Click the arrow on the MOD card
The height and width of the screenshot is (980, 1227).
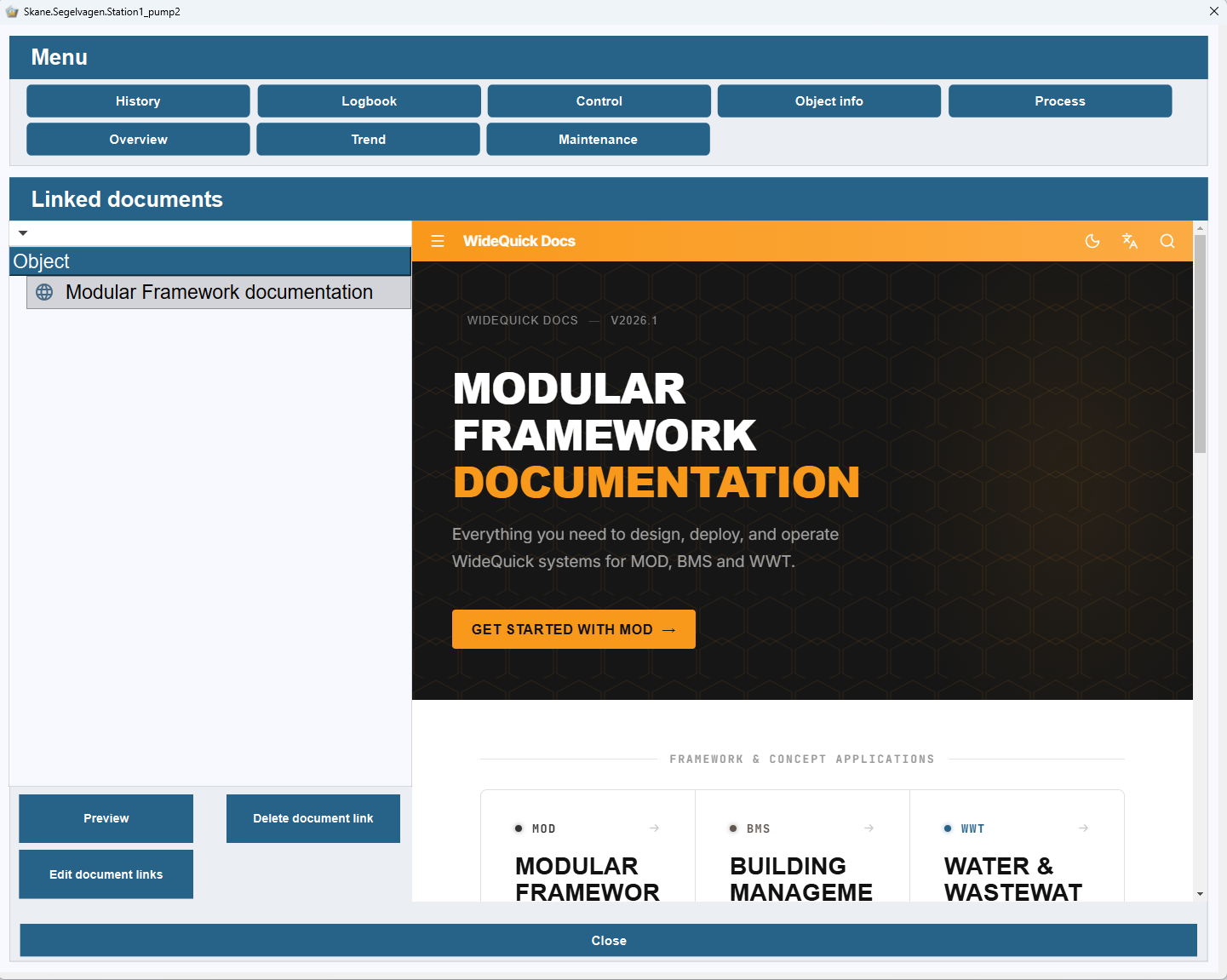coord(654,828)
